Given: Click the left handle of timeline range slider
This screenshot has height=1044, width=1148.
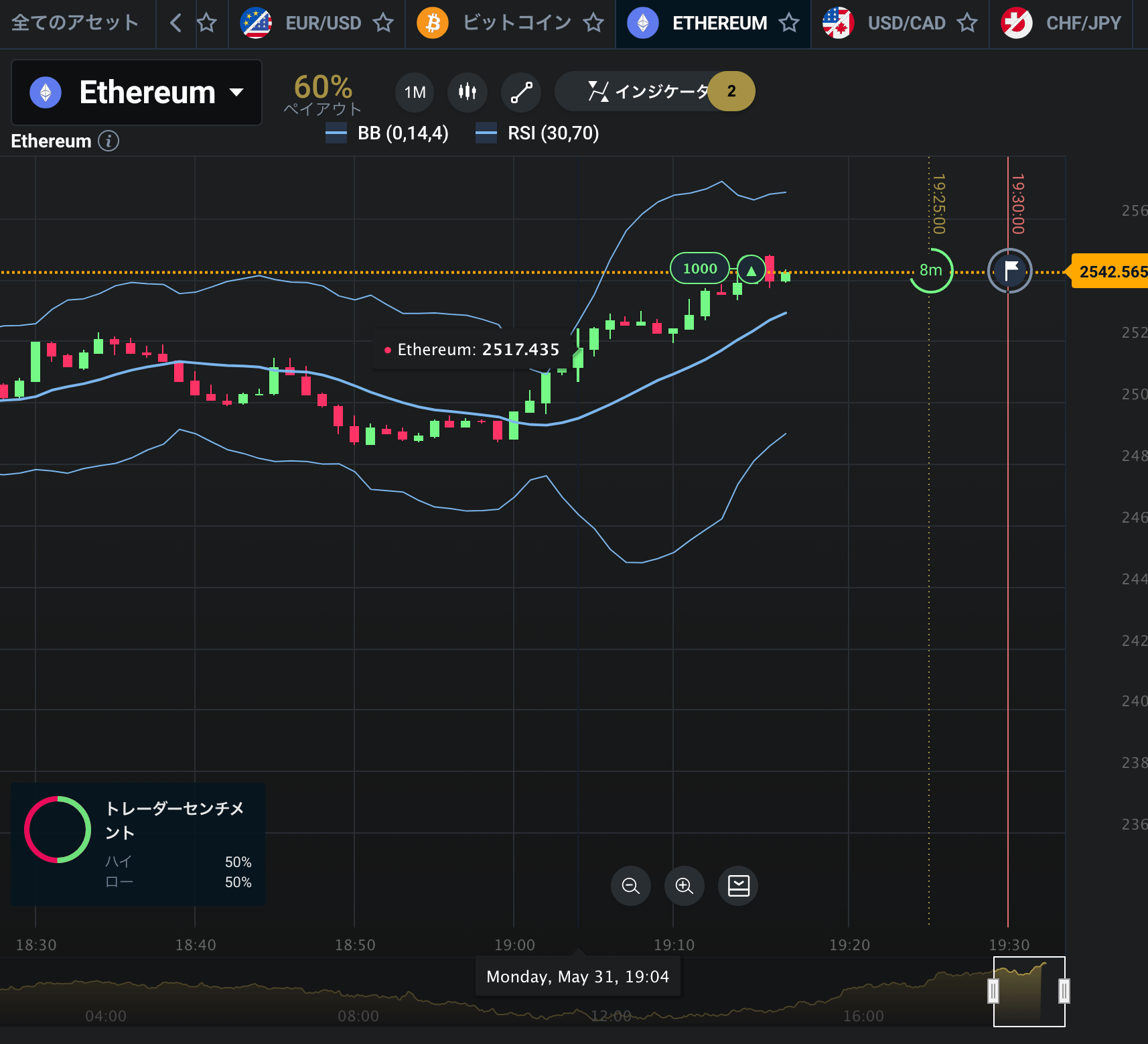Looking at the screenshot, I should pyautogui.click(x=993, y=991).
